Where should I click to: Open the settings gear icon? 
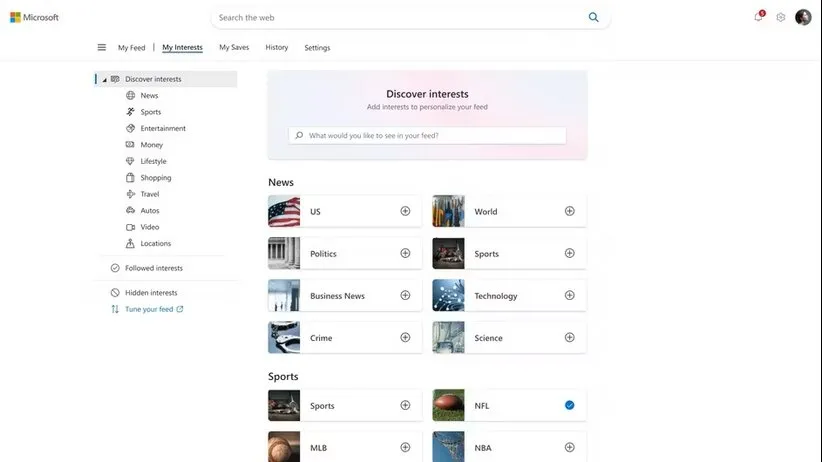781,17
